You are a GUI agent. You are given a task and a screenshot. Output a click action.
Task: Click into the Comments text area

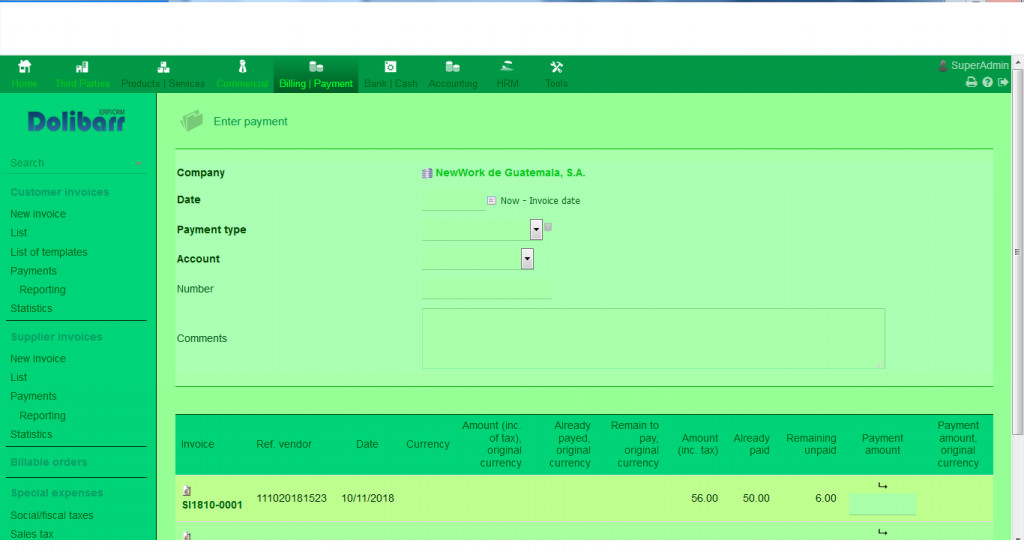[653, 338]
